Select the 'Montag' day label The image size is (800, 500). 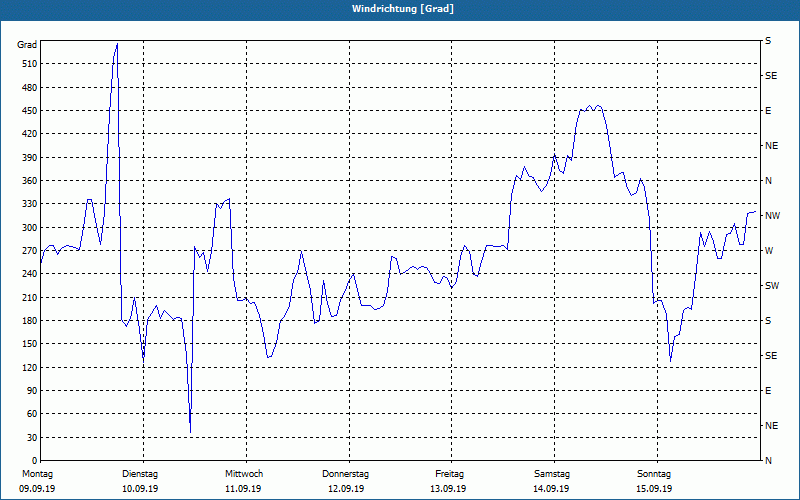pyautogui.click(x=37, y=474)
